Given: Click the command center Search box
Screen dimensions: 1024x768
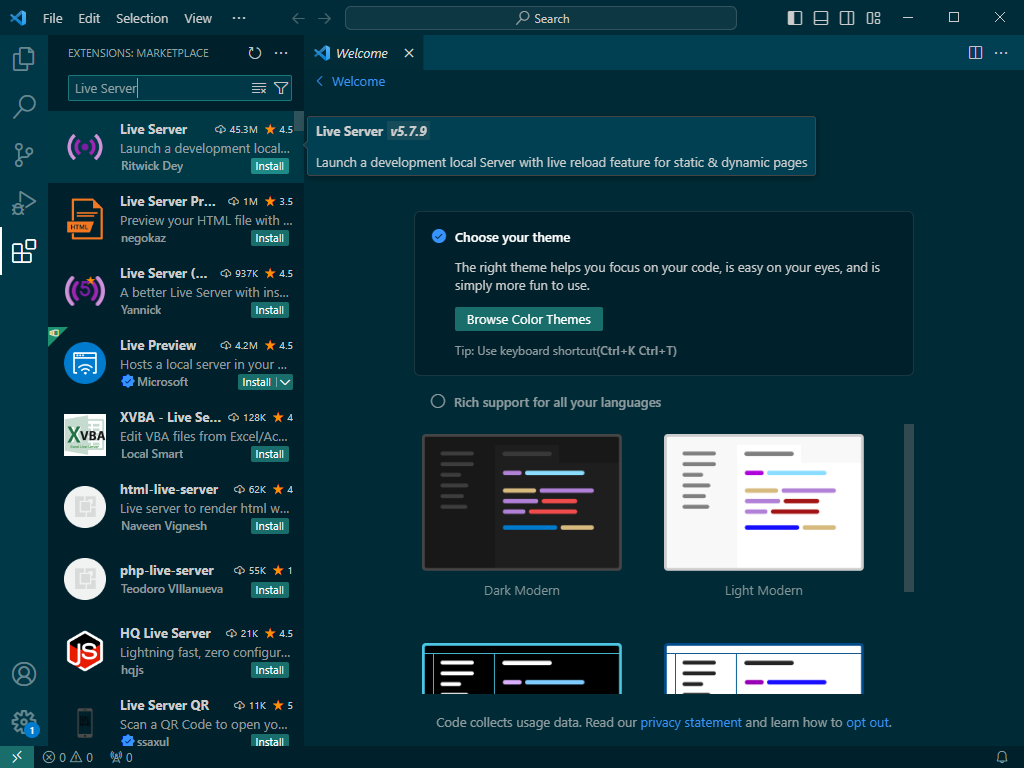Looking at the screenshot, I should coord(541,18).
